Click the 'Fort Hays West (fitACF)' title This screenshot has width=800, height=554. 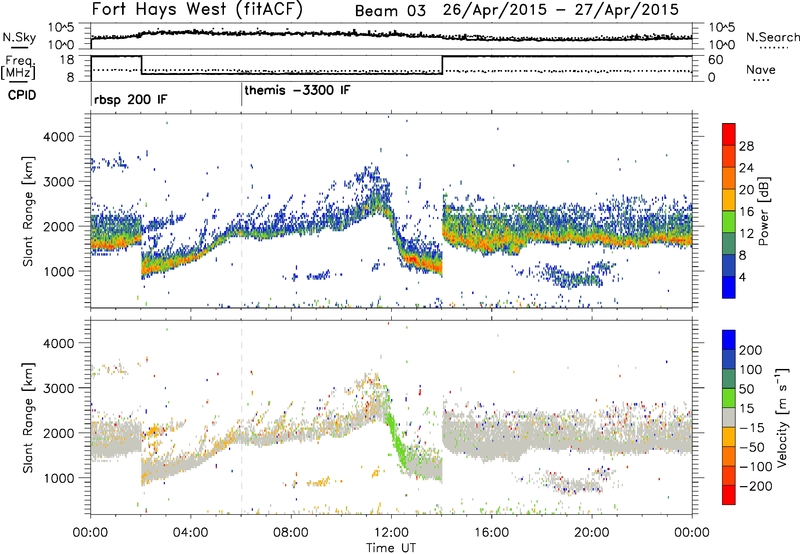(197, 9)
